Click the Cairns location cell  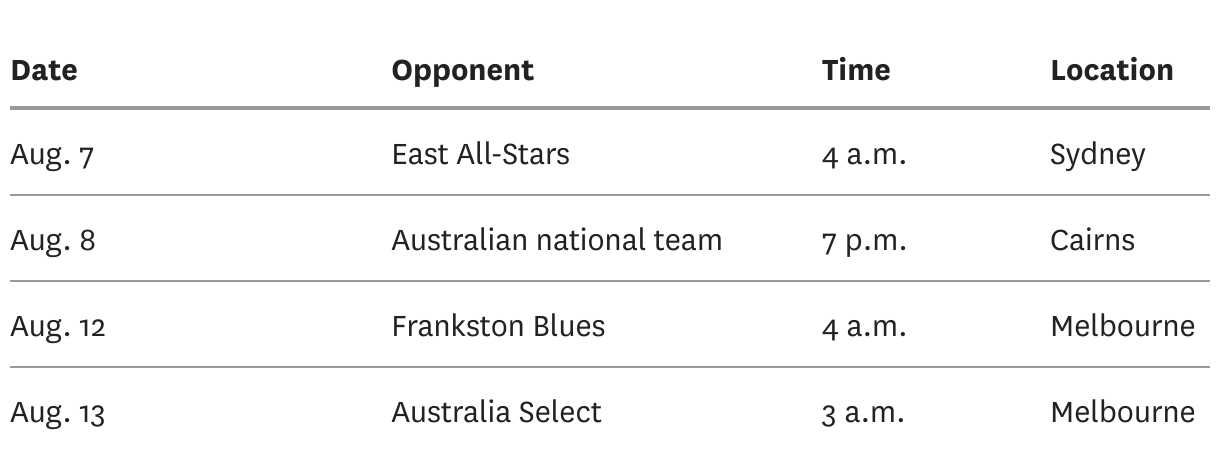[1092, 241]
